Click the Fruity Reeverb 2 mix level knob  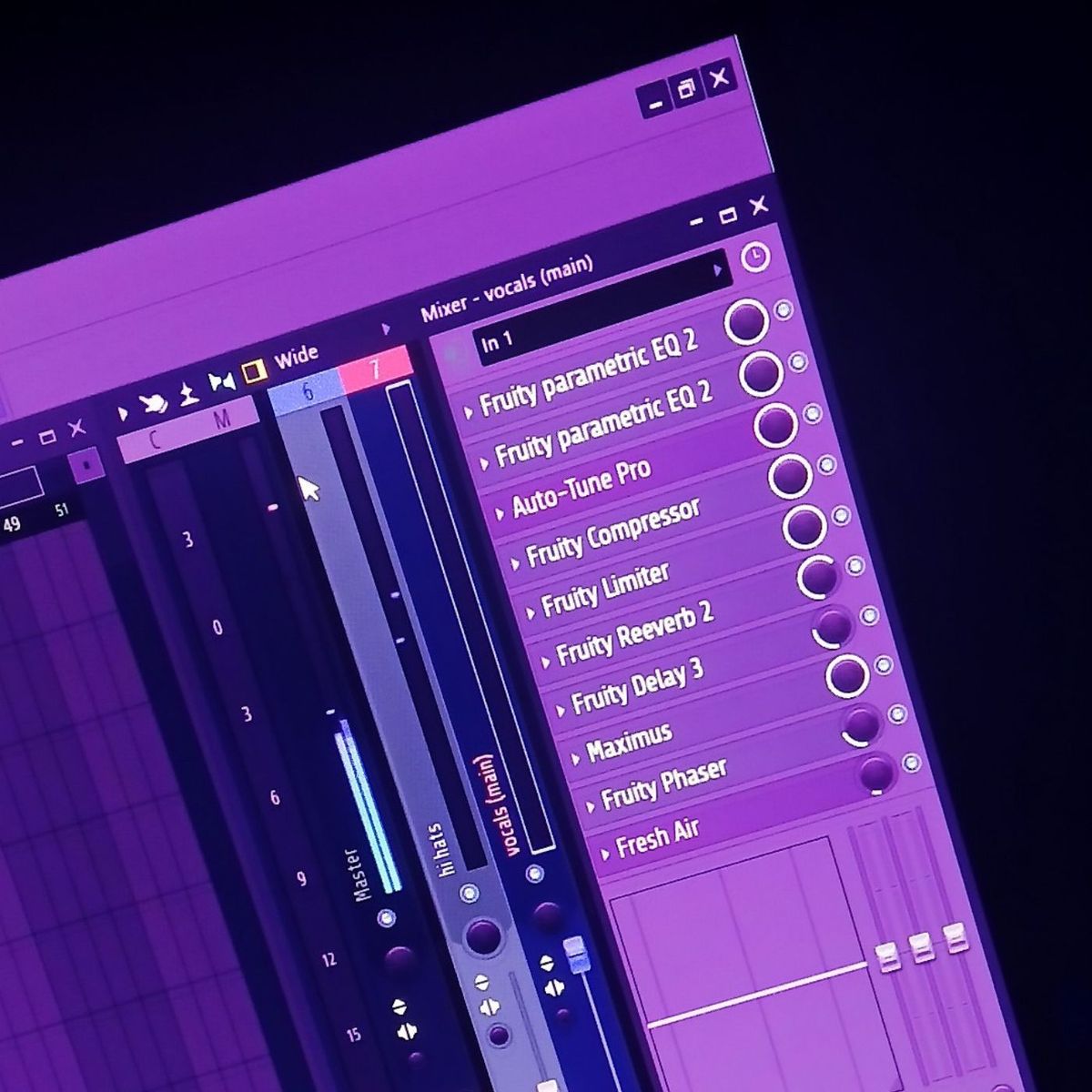coord(819,577)
